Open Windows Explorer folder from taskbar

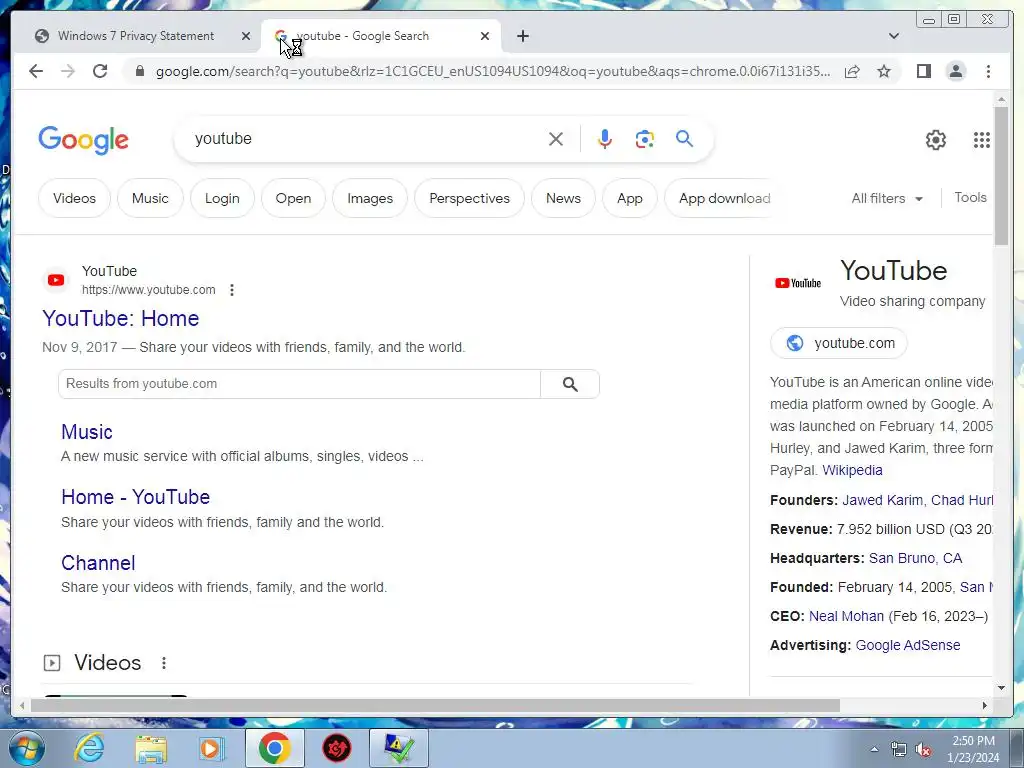point(151,748)
